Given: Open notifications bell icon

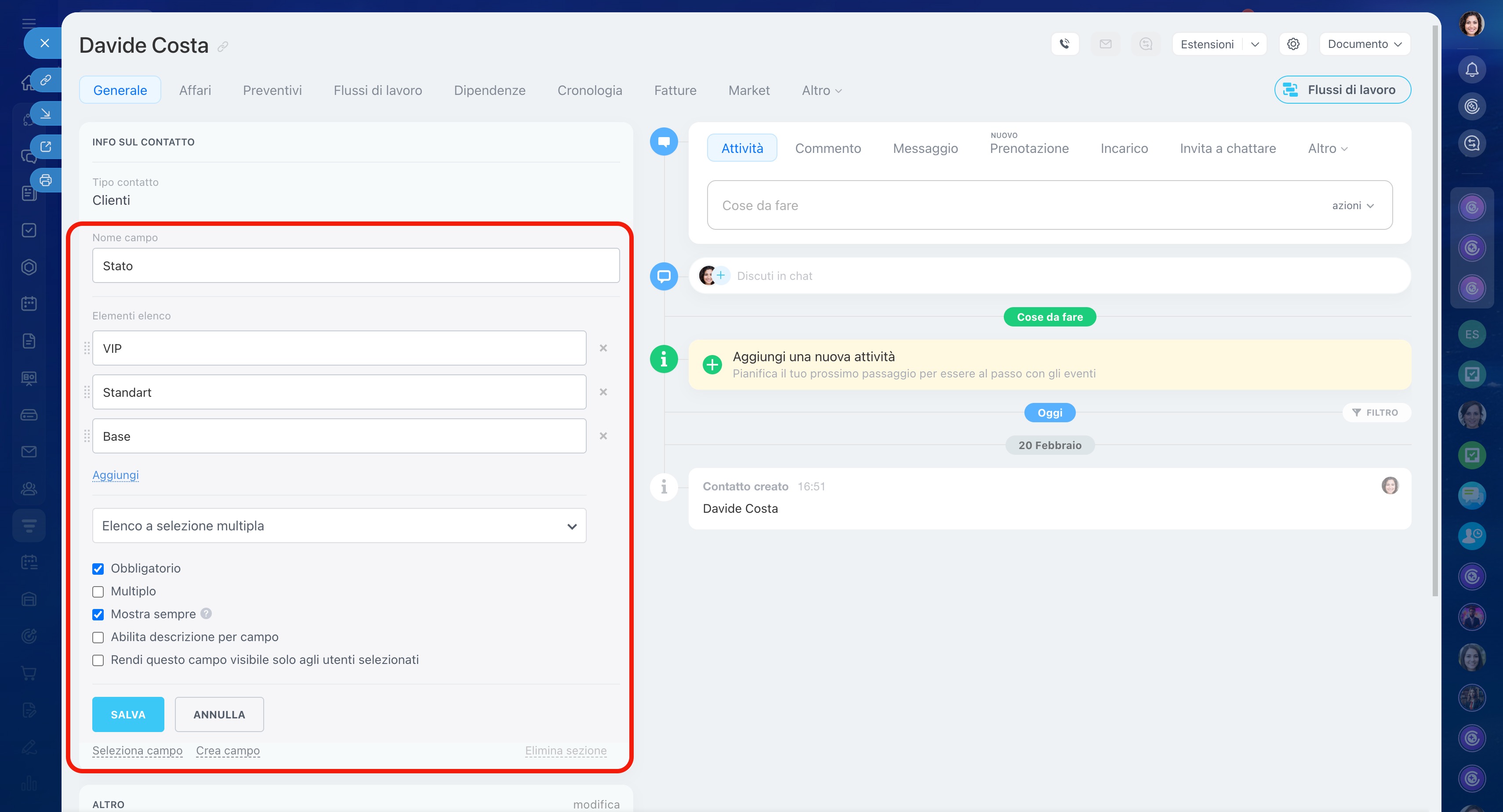Looking at the screenshot, I should [1471, 70].
